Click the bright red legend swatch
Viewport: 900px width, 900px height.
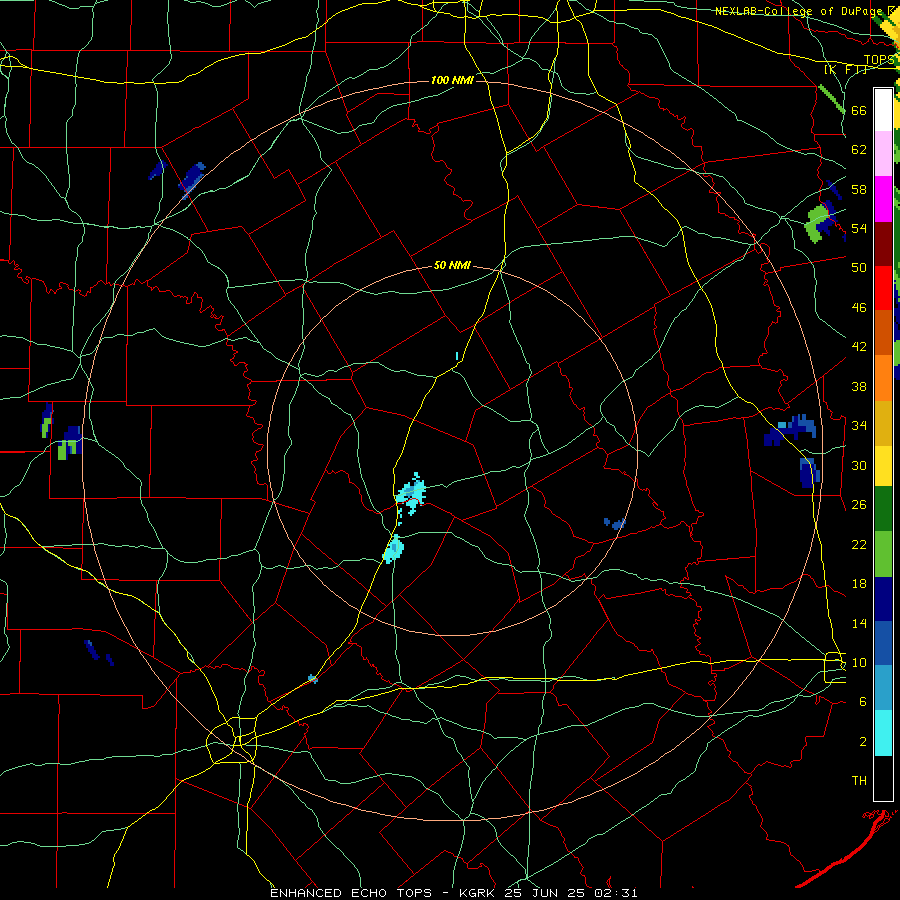click(x=883, y=288)
